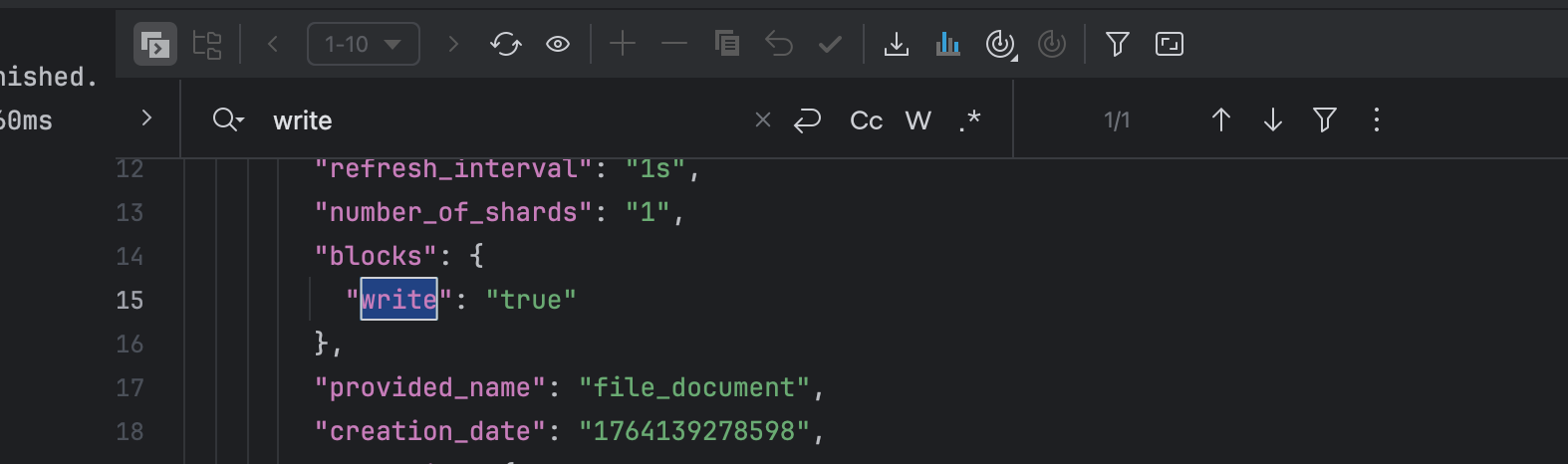Click the "true" value on line 15

[531, 300]
